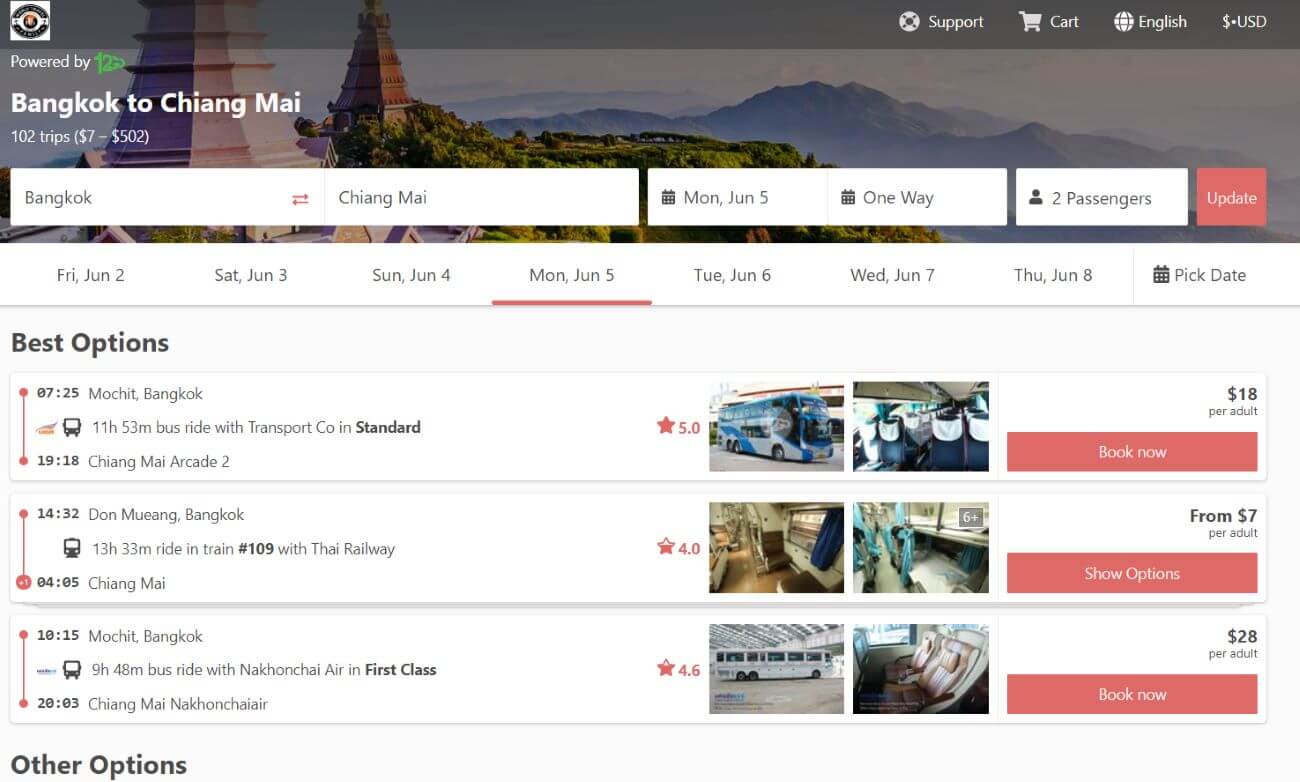Click bus icon in Nakhonchai Air row
Image resolution: width=1300 pixels, height=782 pixels.
click(72, 670)
